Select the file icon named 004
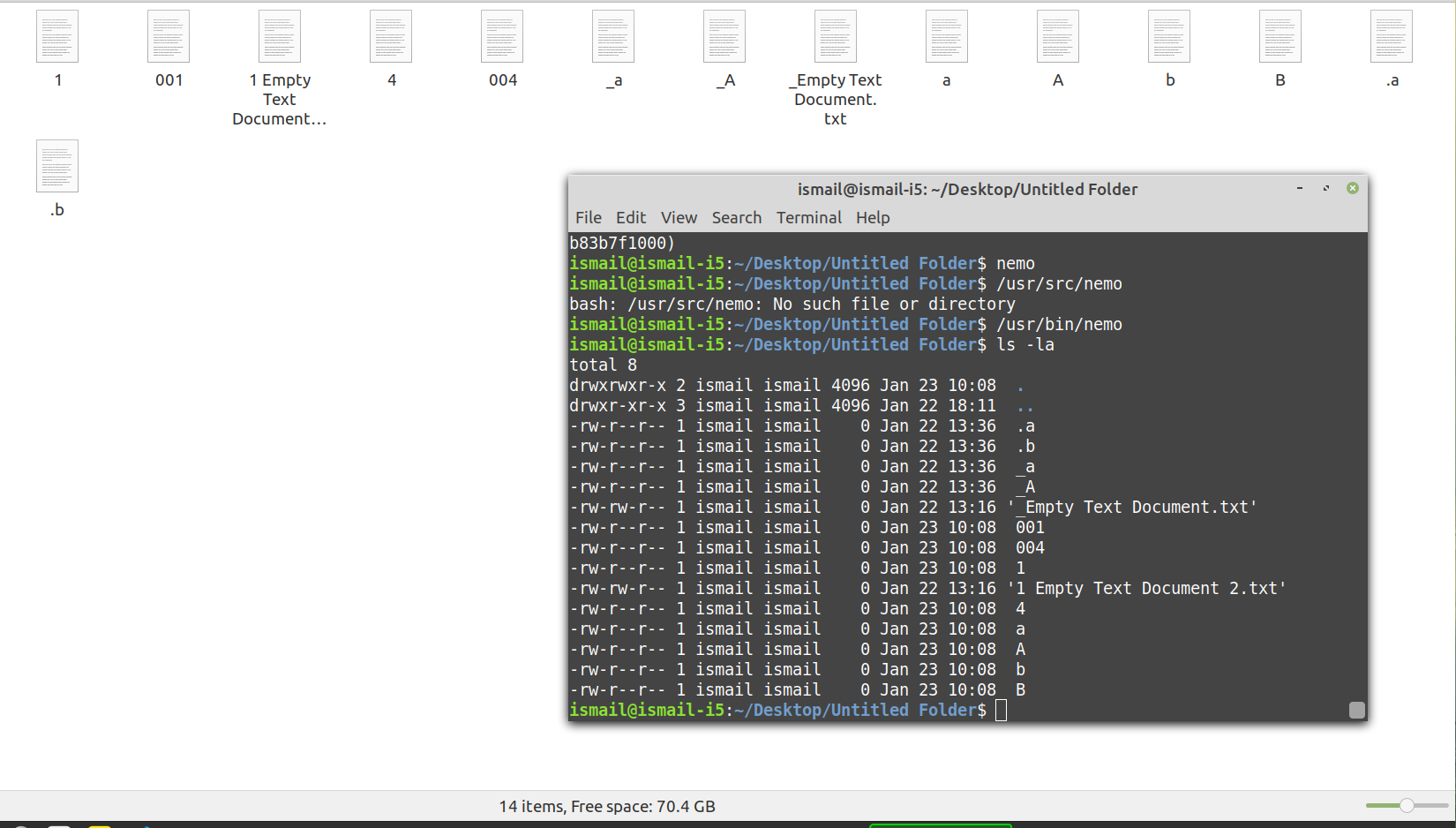 click(x=502, y=36)
